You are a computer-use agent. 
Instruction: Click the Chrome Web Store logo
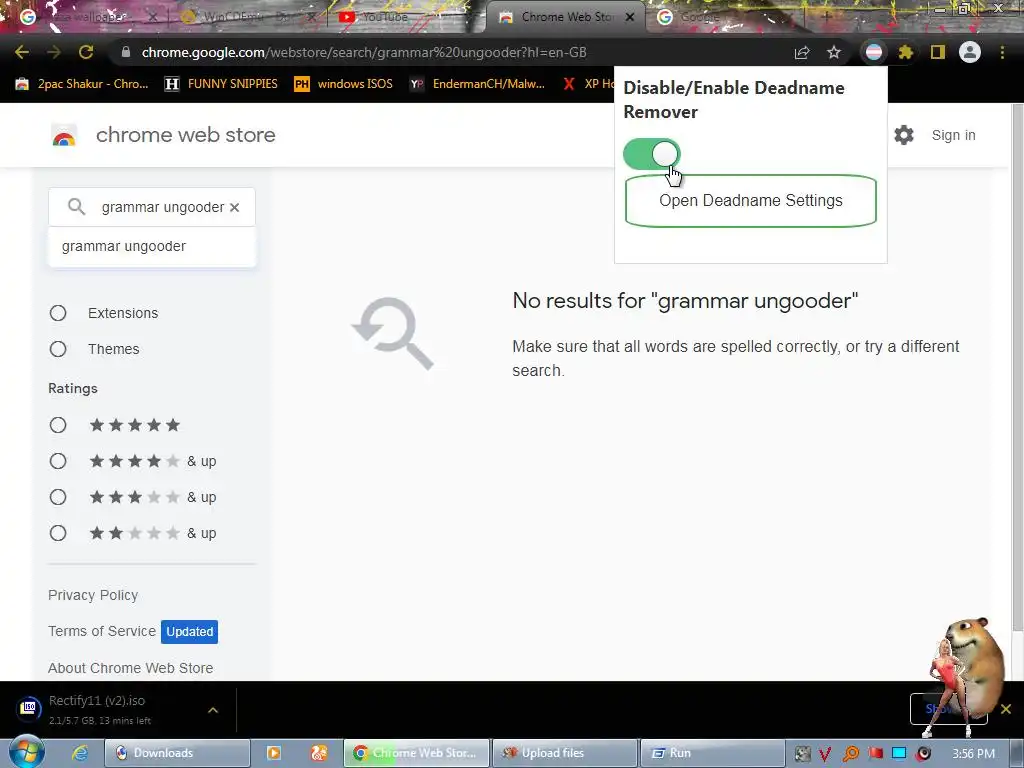(x=64, y=135)
